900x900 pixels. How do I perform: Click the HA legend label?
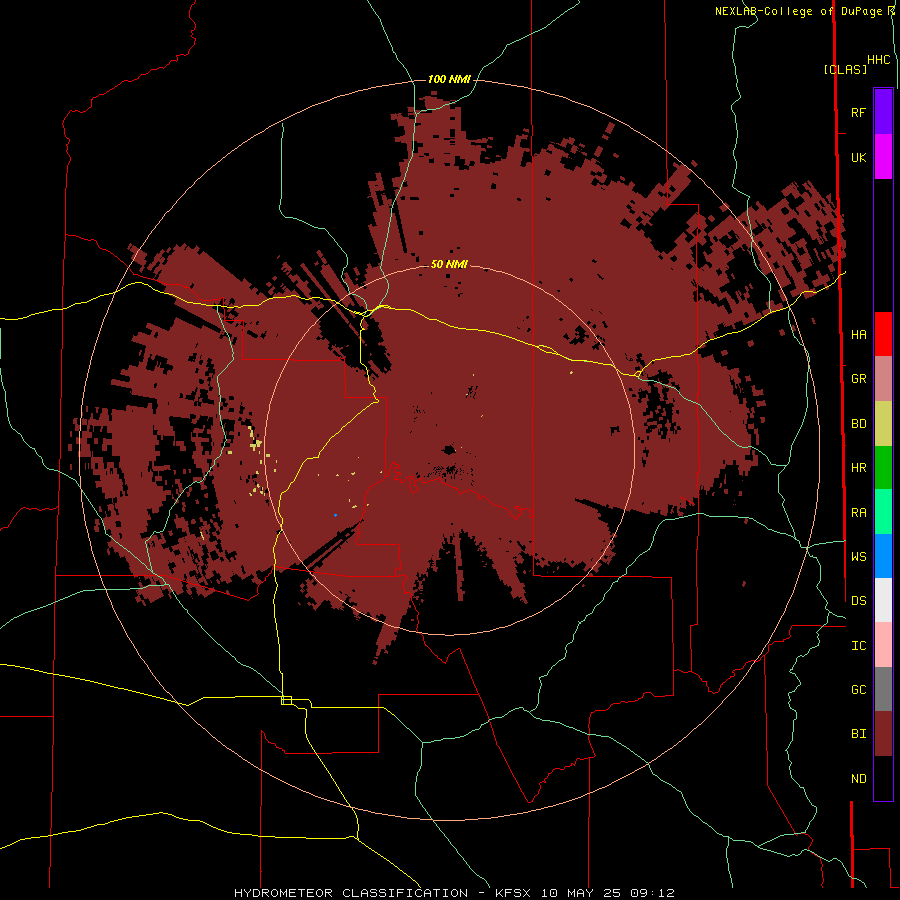click(x=858, y=334)
